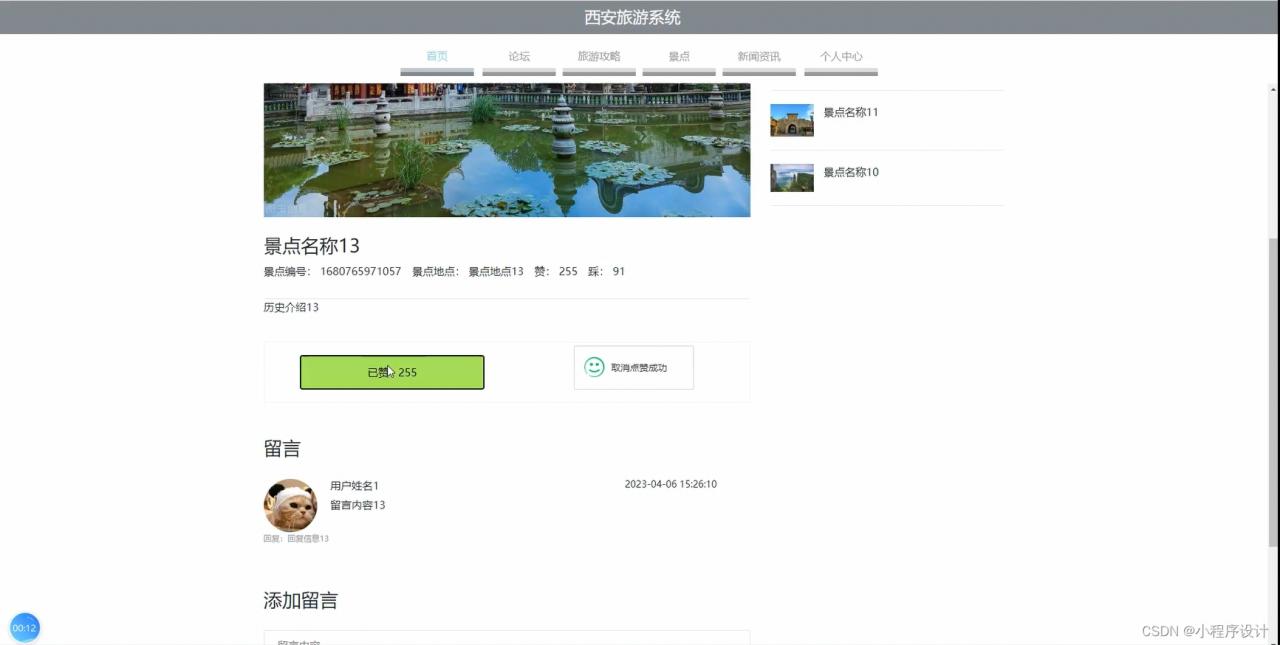Image resolution: width=1280 pixels, height=645 pixels.
Task: Click the 景点名称10 thumbnail image
Action: [791, 177]
